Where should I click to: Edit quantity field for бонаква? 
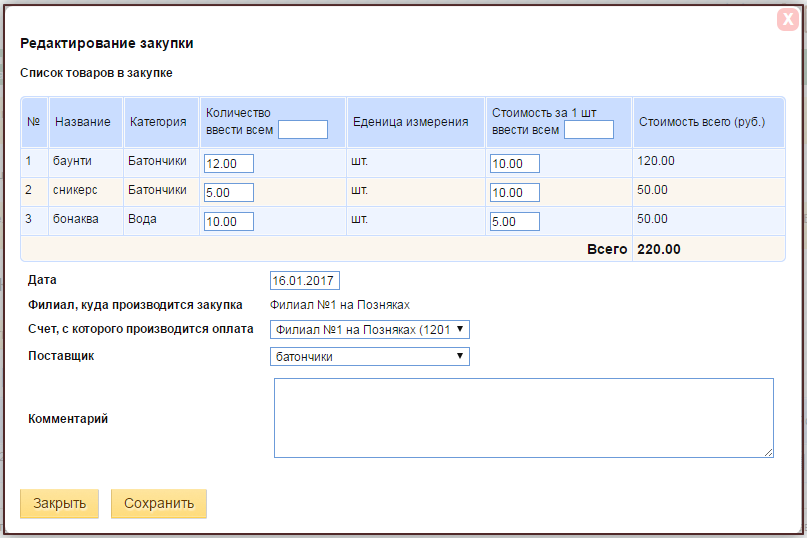pos(229,221)
